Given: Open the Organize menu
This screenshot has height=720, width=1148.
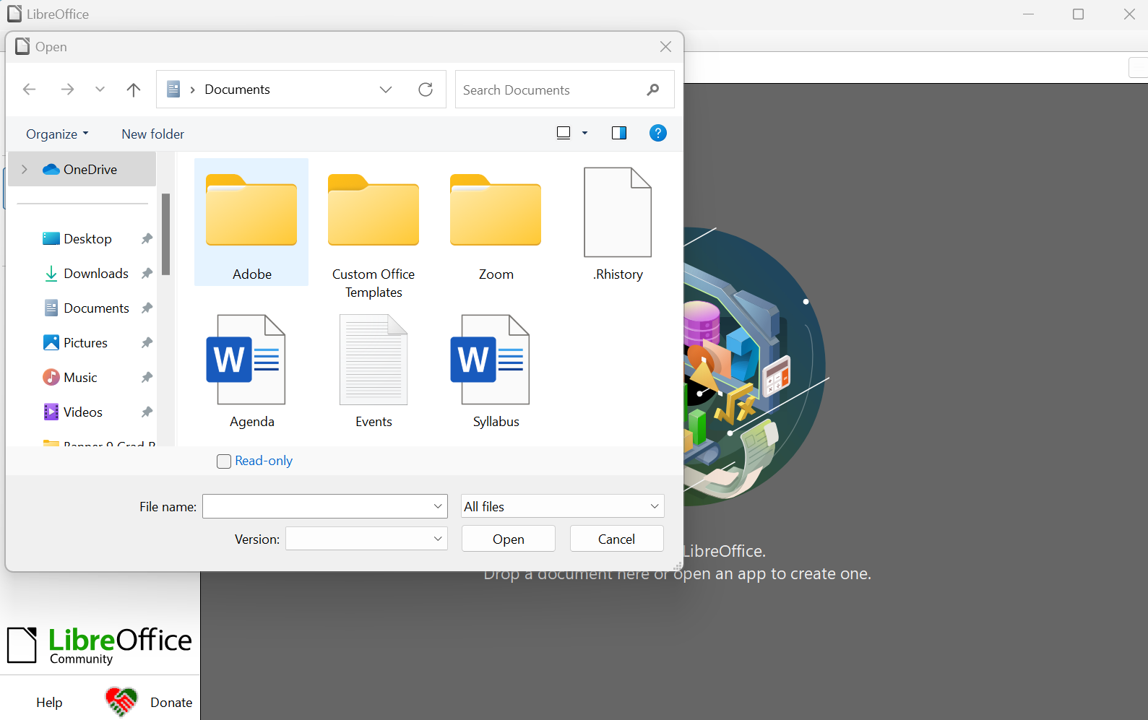Looking at the screenshot, I should click(x=55, y=133).
